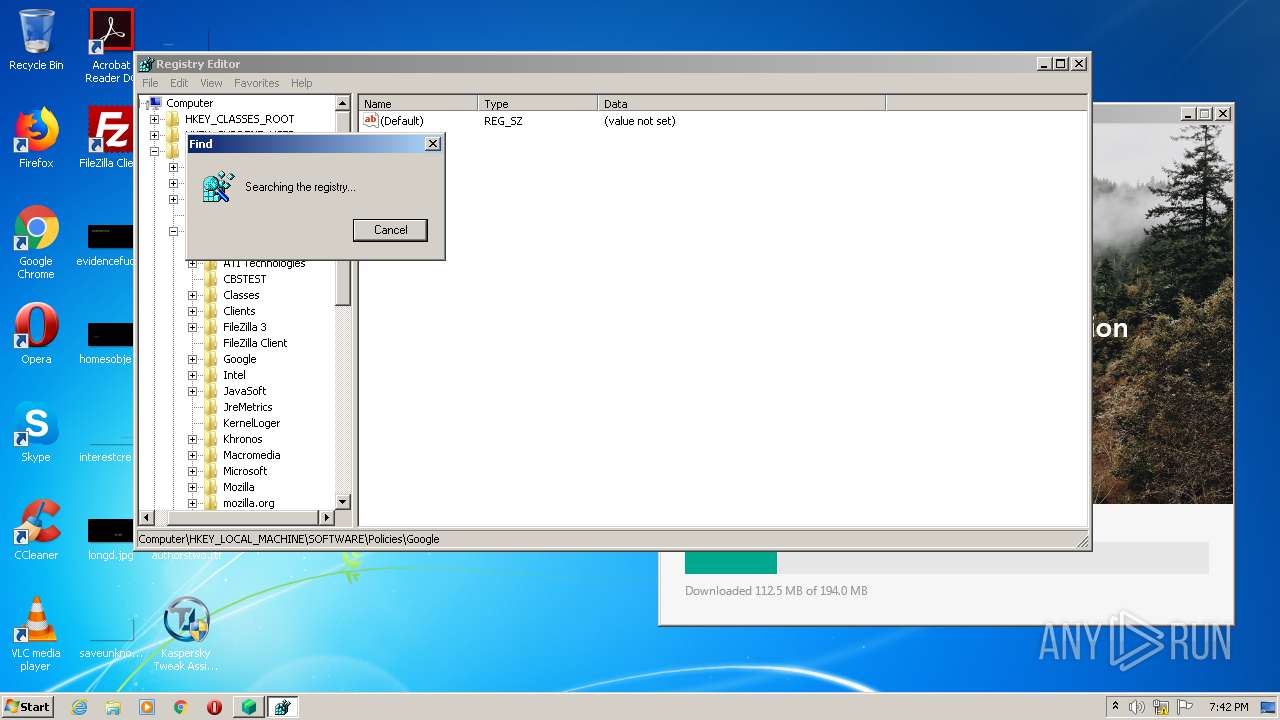Click the tree scrollbar up arrow
1280x720 pixels.
(x=343, y=103)
